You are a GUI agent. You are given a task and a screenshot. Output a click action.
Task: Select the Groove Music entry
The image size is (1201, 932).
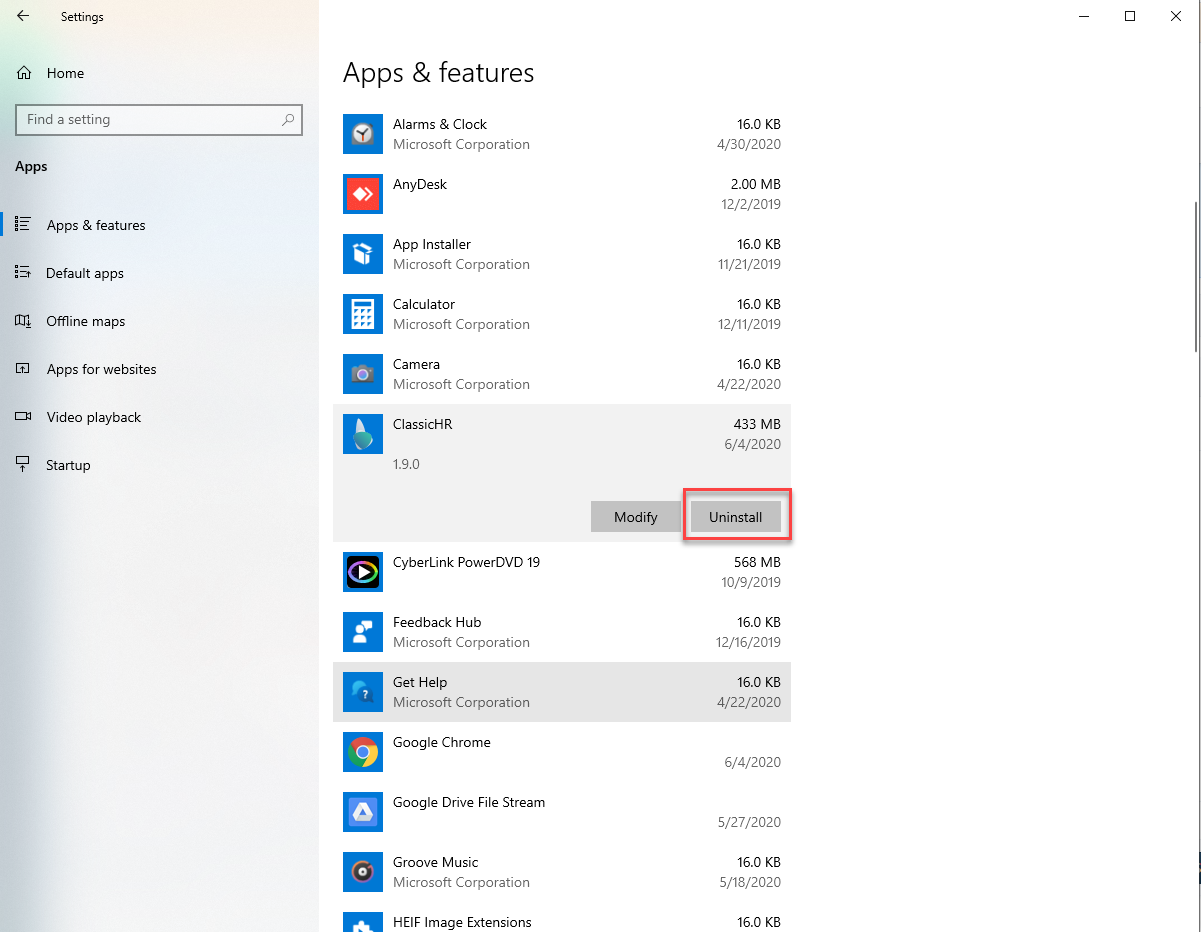click(x=562, y=872)
